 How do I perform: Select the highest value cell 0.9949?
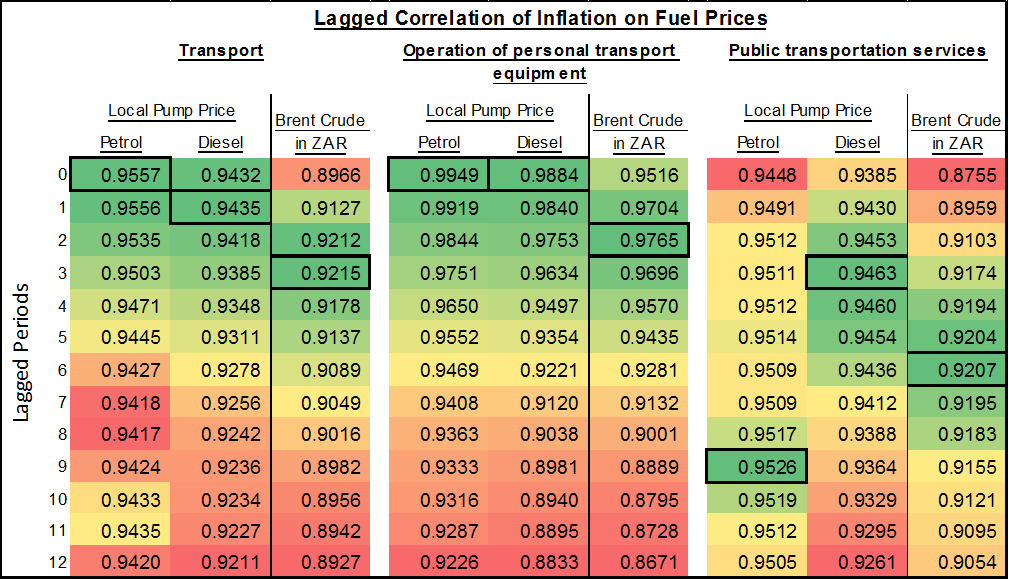438,175
